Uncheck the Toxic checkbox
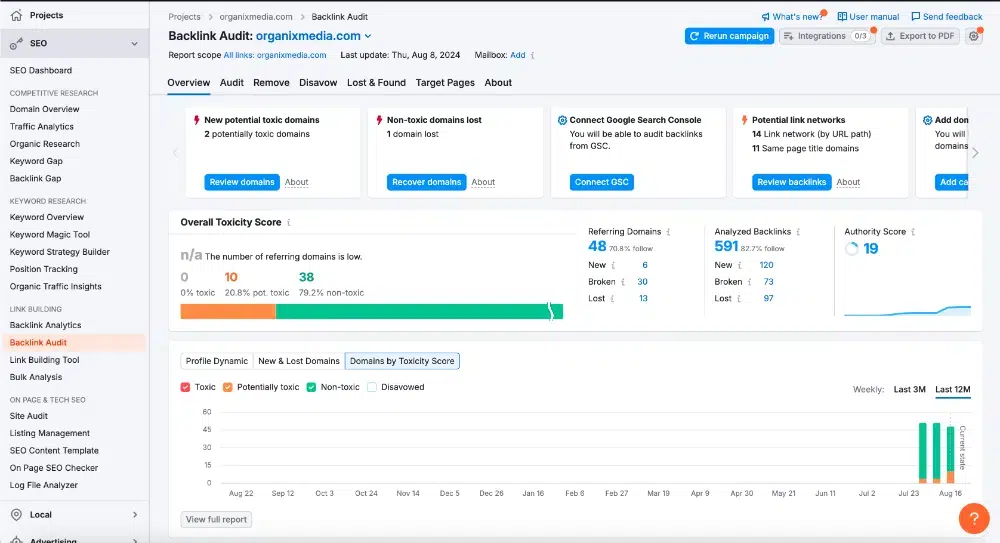This screenshot has width=1000, height=543. pos(186,387)
